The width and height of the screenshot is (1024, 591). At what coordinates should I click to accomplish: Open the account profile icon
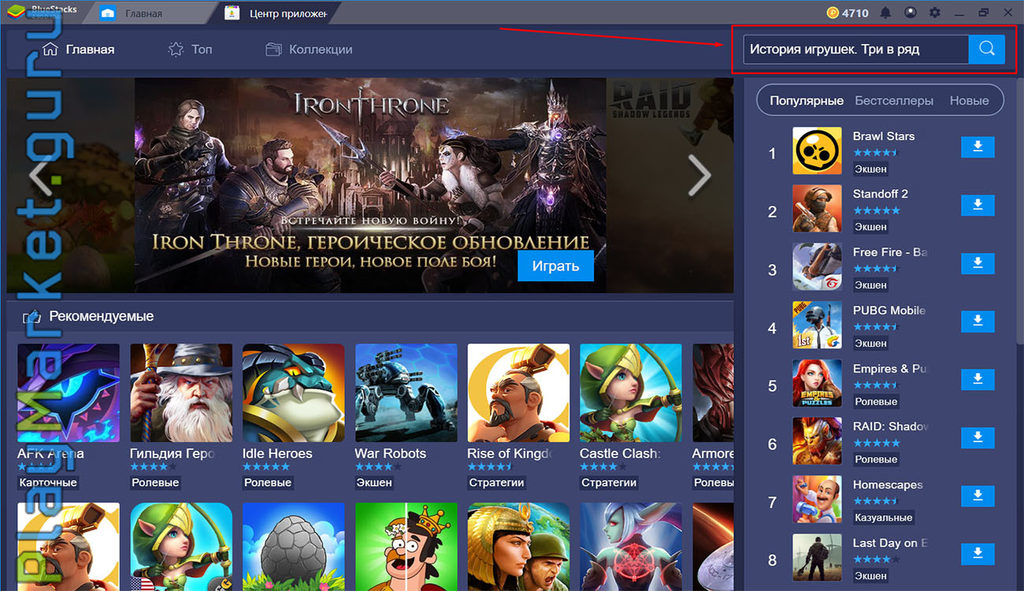[910, 13]
